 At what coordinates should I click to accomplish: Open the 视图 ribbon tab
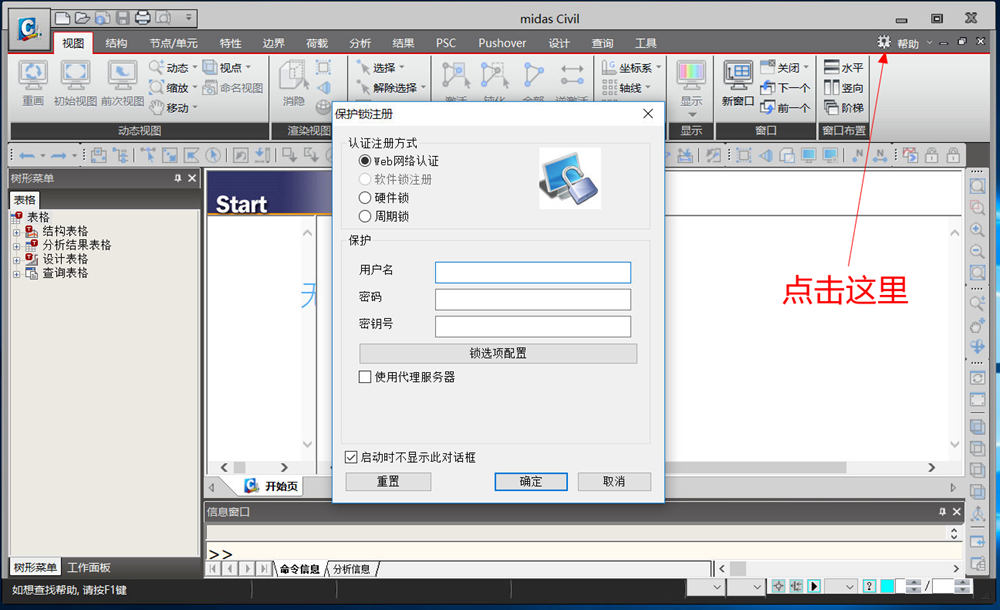click(x=73, y=43)
